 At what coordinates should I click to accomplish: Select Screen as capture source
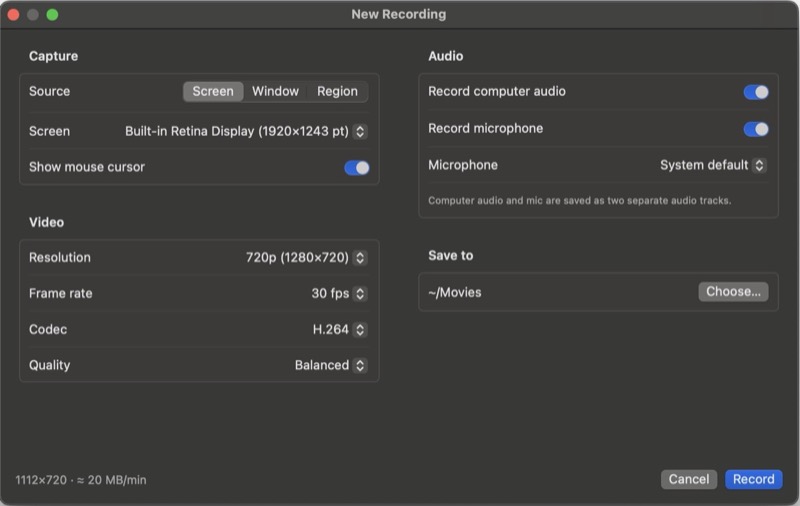(x=213, y=91)
